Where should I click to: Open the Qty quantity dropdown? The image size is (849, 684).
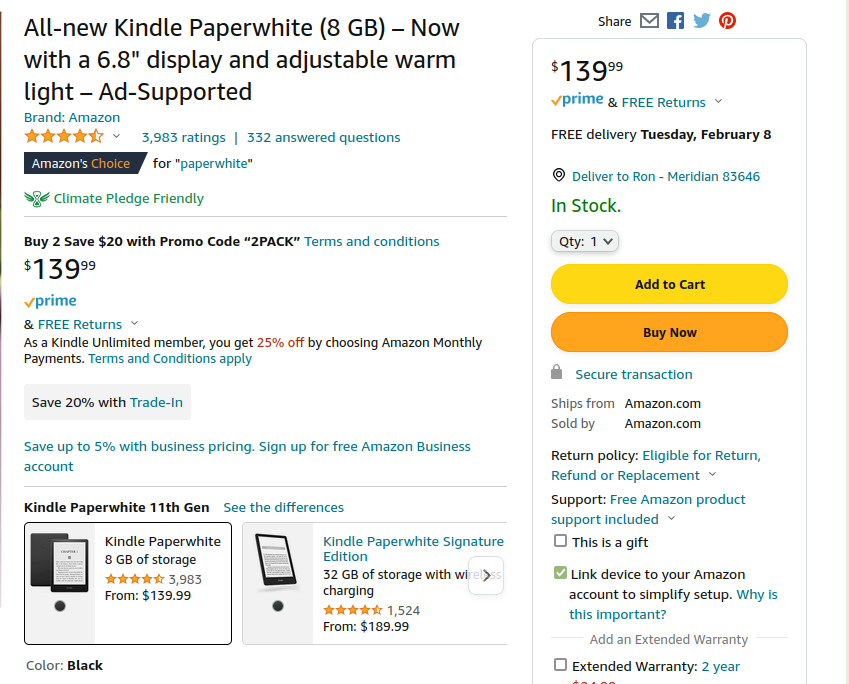585,241
